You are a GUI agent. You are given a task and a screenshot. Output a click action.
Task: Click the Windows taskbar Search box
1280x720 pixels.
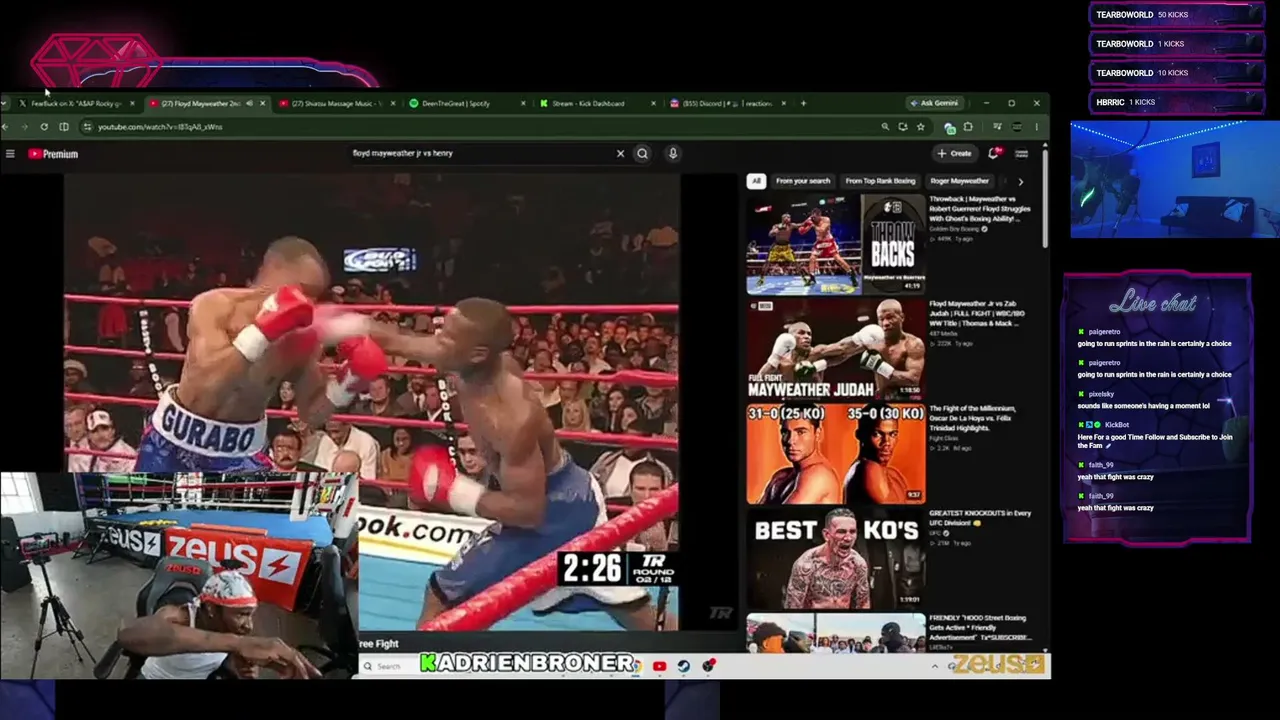(389, 666)
